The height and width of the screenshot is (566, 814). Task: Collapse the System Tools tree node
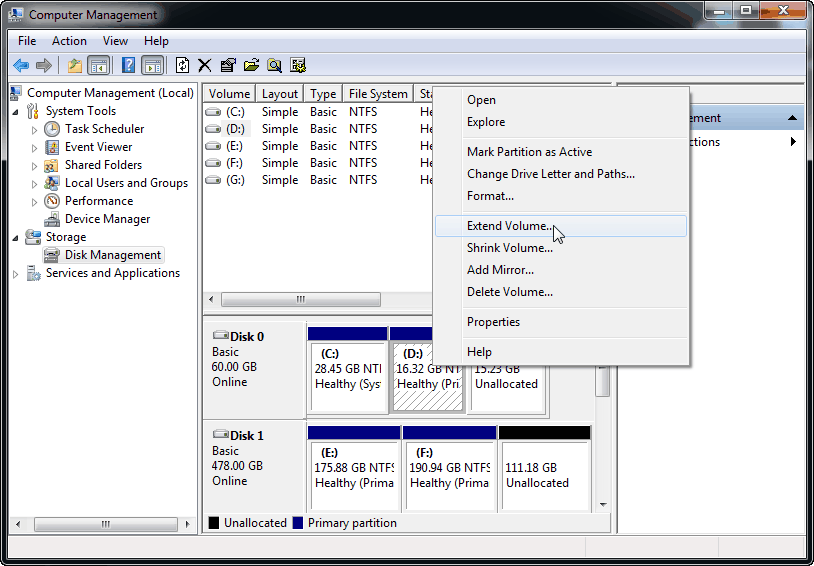coord(16,111)
